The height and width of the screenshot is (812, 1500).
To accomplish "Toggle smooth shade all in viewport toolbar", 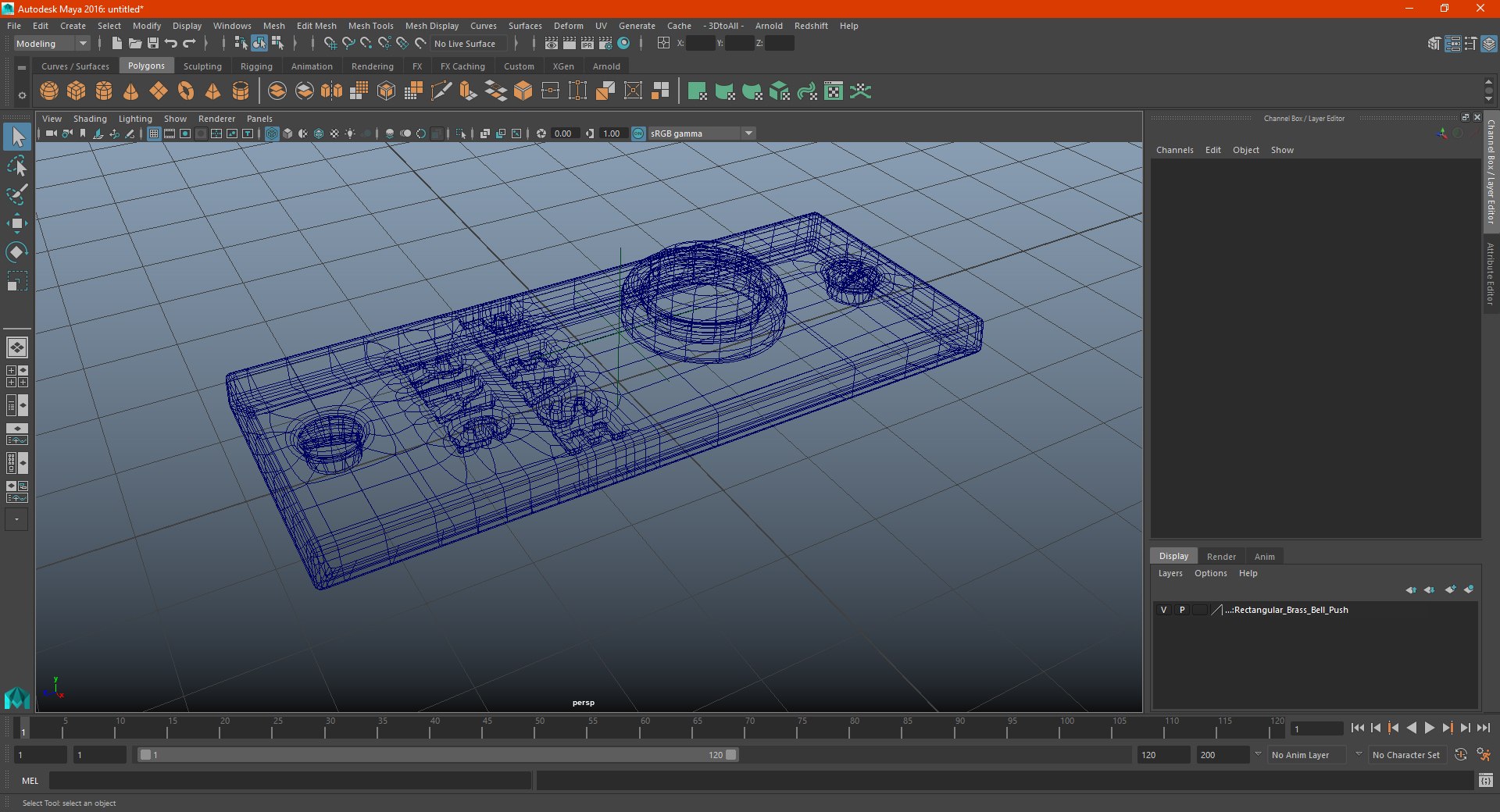I will tap(287, 134).
